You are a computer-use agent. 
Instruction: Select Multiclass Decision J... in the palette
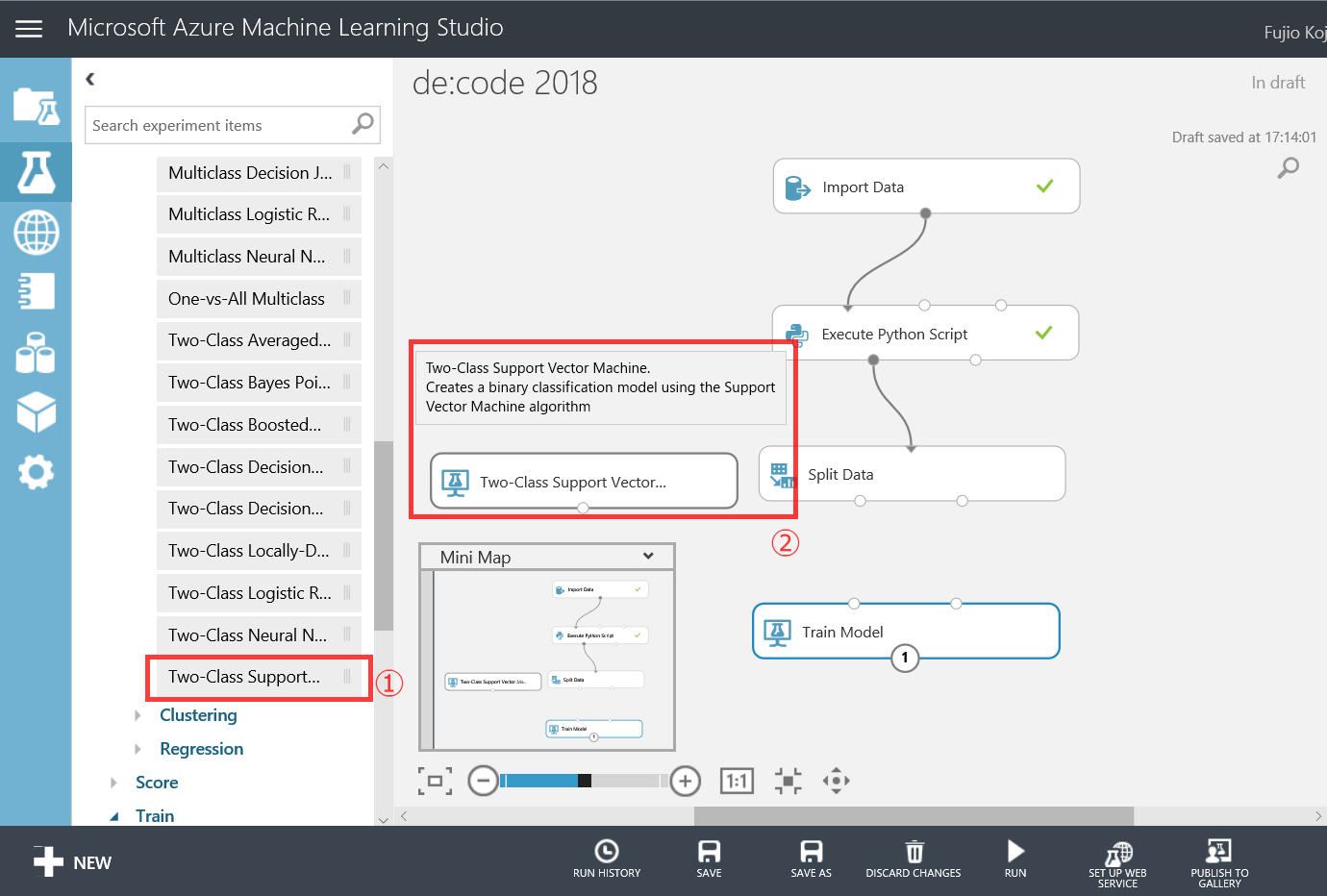[x=259, y=173]
